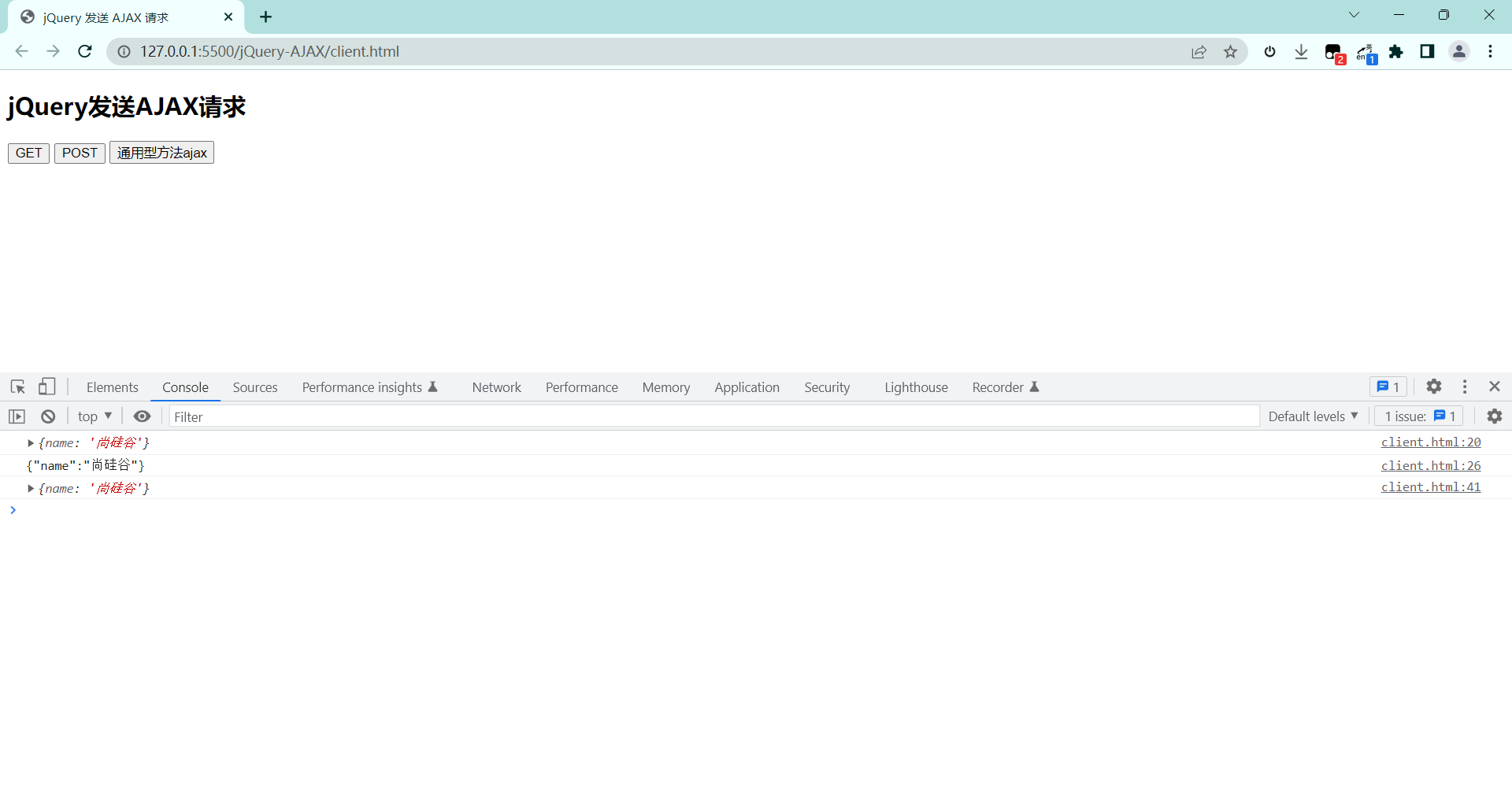
Task: Clear the console
Action: point(48,416)
